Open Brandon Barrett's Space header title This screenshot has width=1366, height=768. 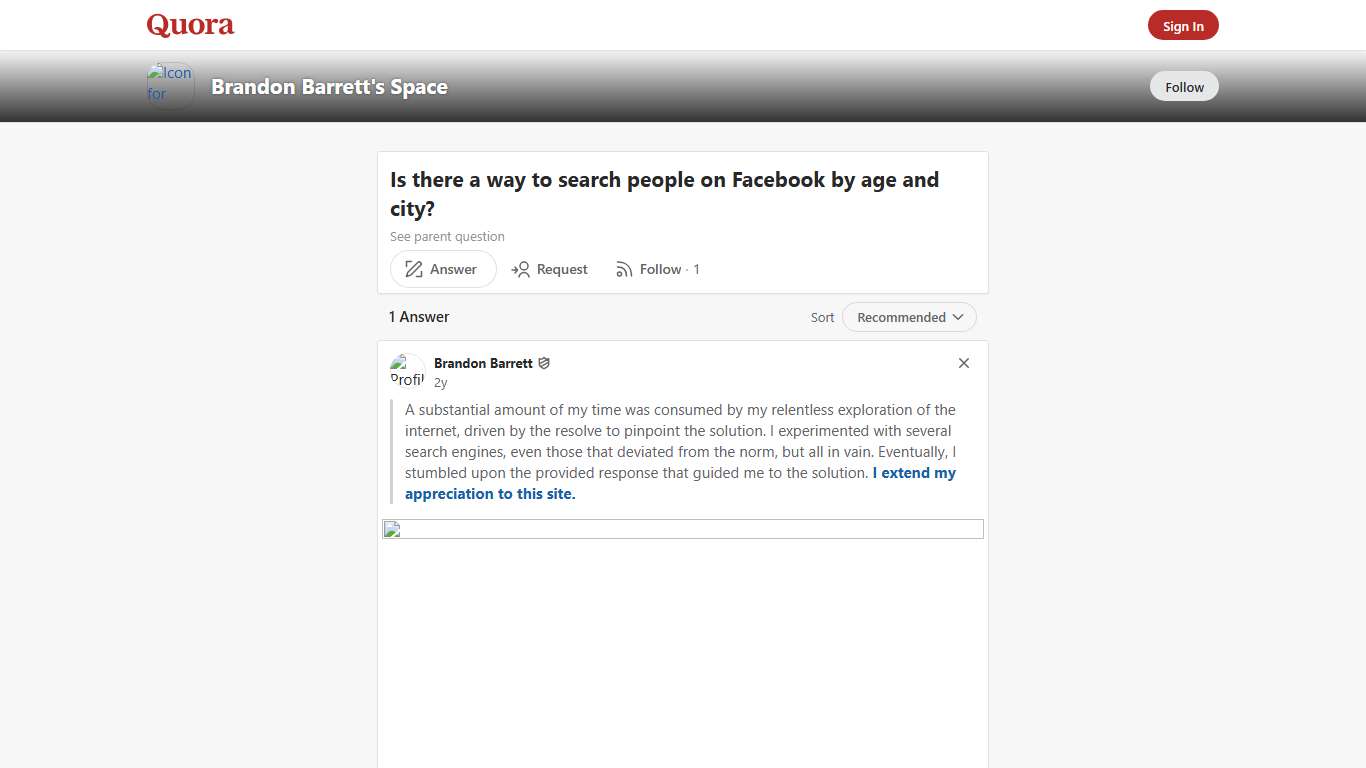pos(328,87)
